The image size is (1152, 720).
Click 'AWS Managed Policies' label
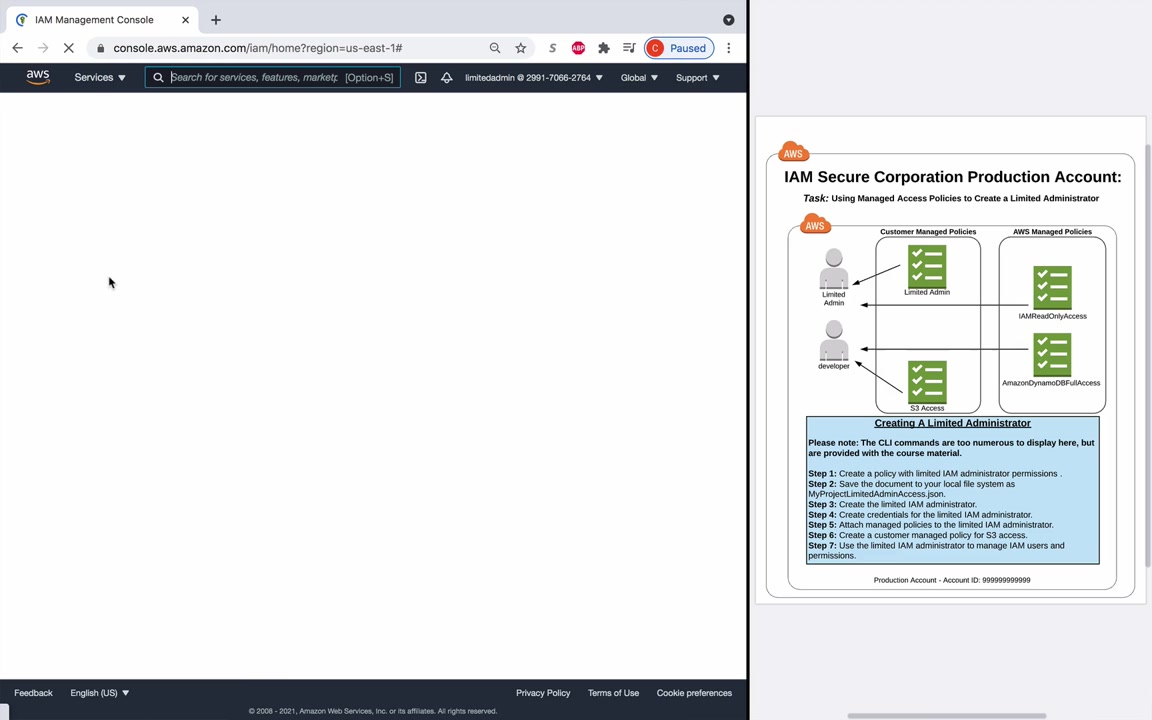coord(1052,231)
